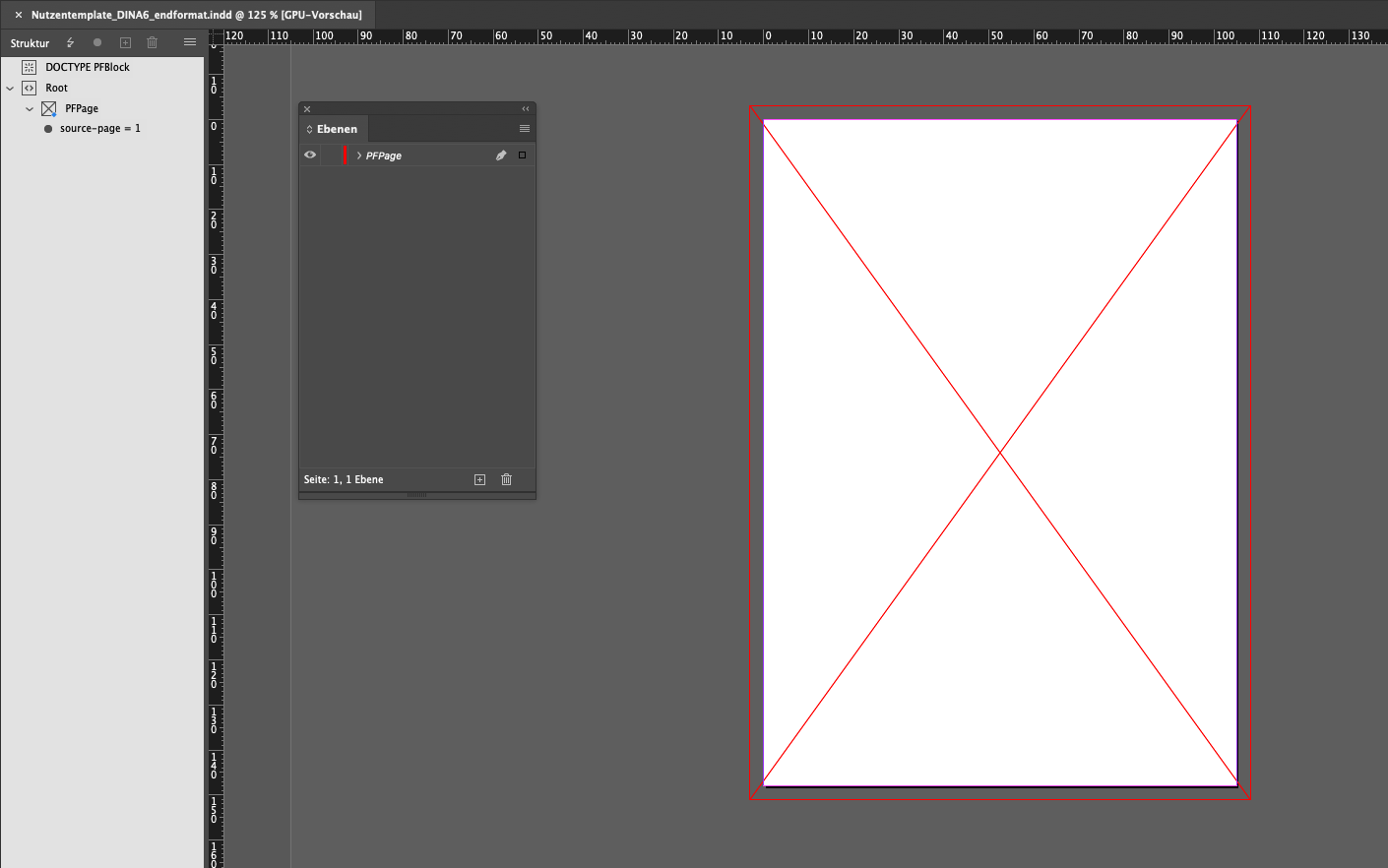The image size is (1388, 868).
Task: Delete layer using Ebenen panel trash icon
Action: 506,479
